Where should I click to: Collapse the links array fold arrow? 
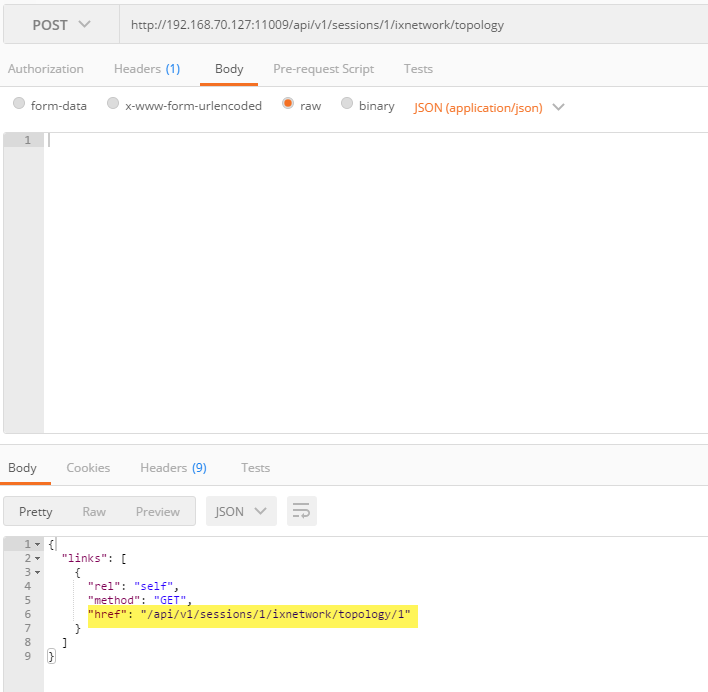(38, 558)
